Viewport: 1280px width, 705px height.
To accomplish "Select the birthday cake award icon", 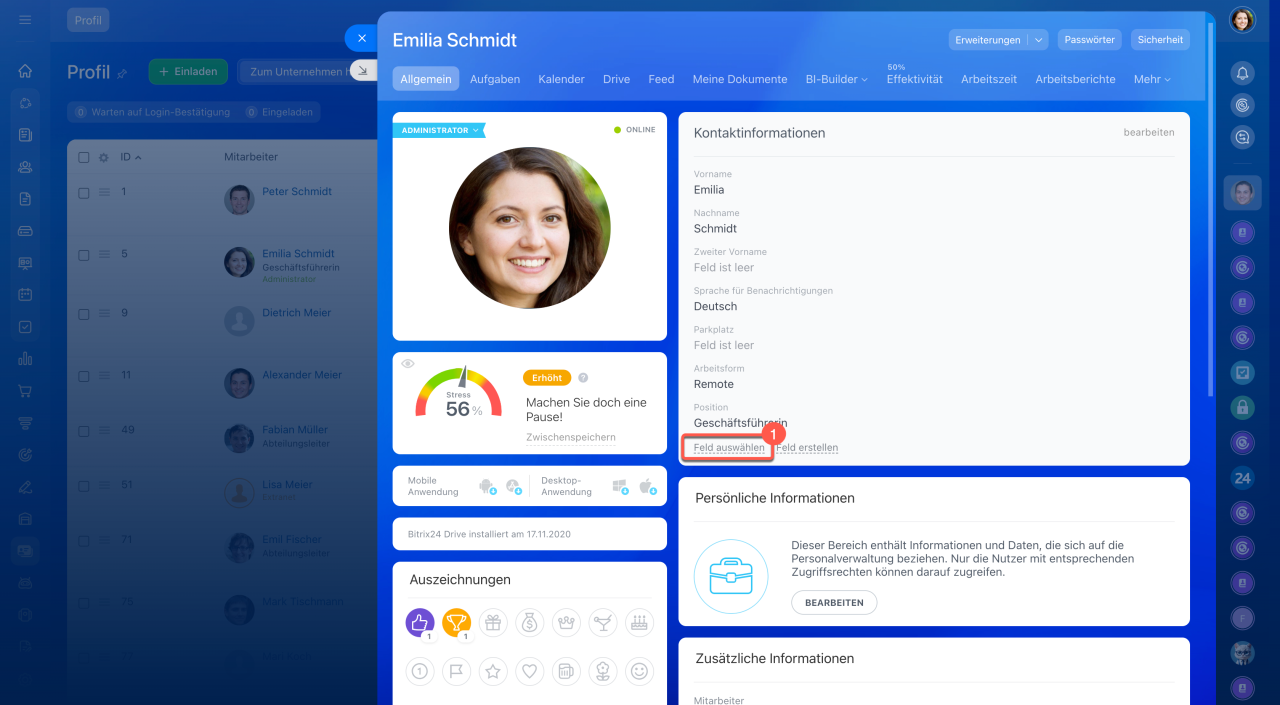I will 639,623.
